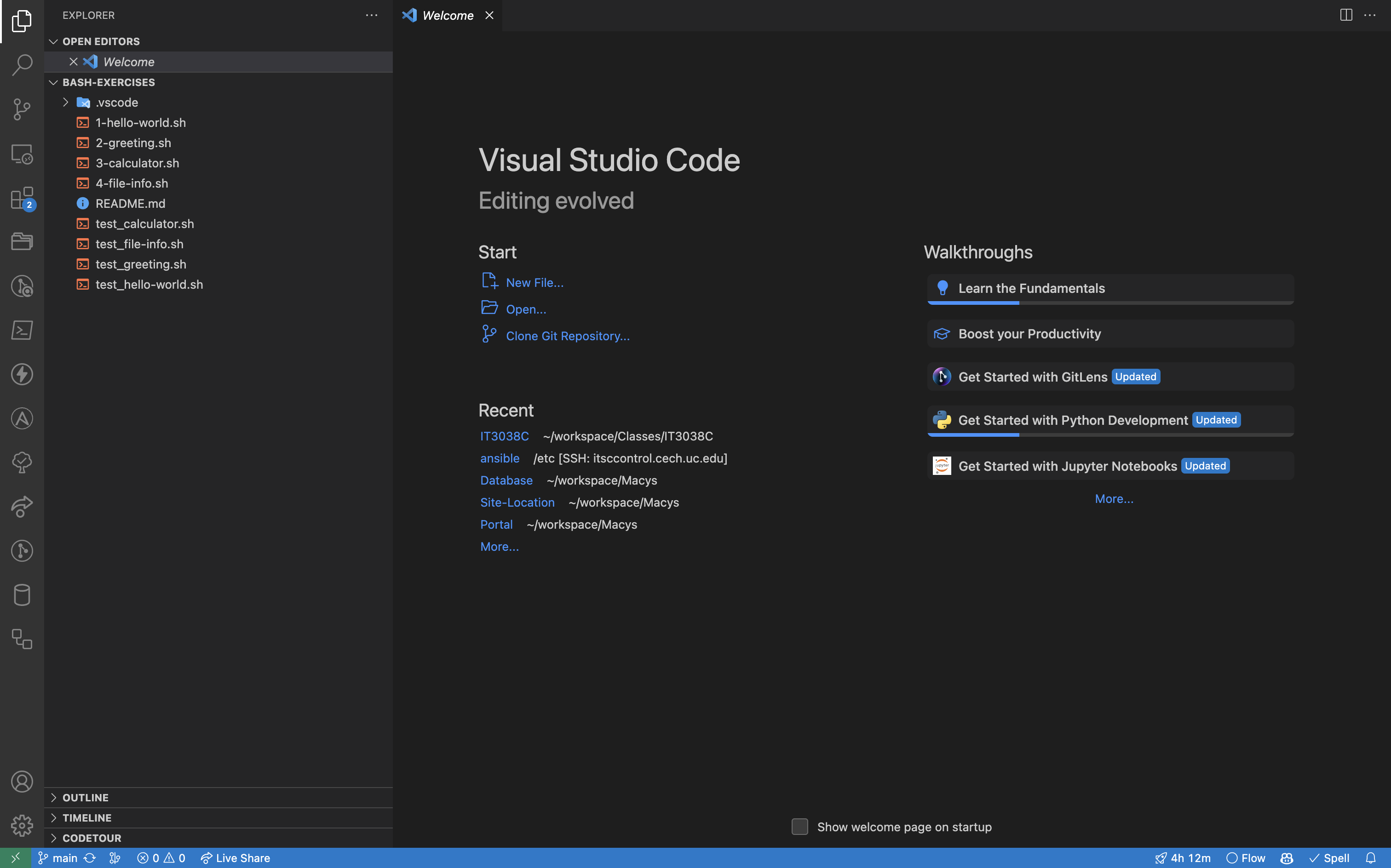Open the errors and warnings status item
The height and width of the screenshot is (868, 1391).
pyautogui.click(x=161, y=858)
